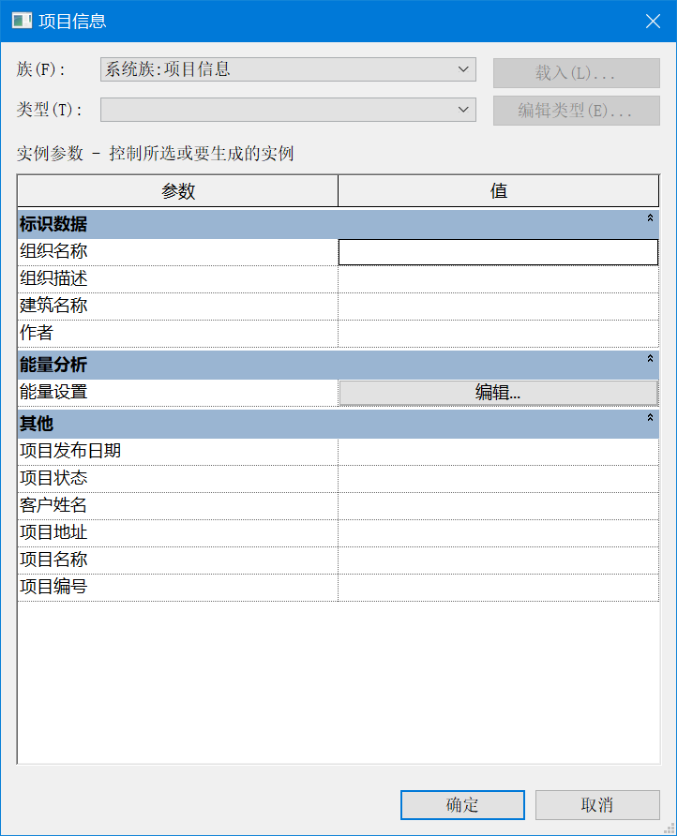Click the 项目发布日期 value cell
This screenshot has height=838, width=678.
(x=498, y=452)
